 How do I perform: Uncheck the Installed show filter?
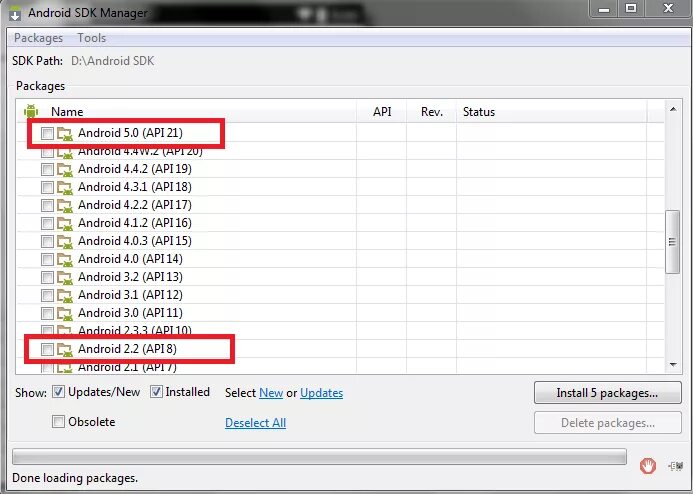(156, 392)
